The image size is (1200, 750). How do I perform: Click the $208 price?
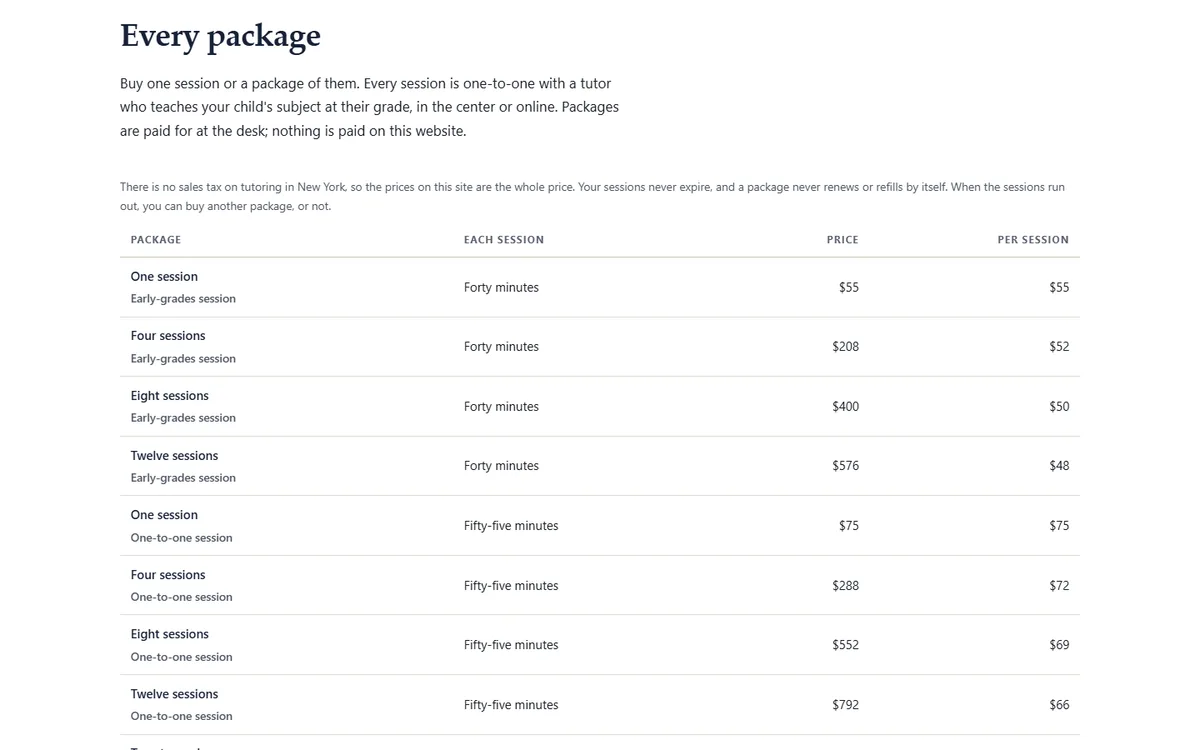[x=846, y=347]
